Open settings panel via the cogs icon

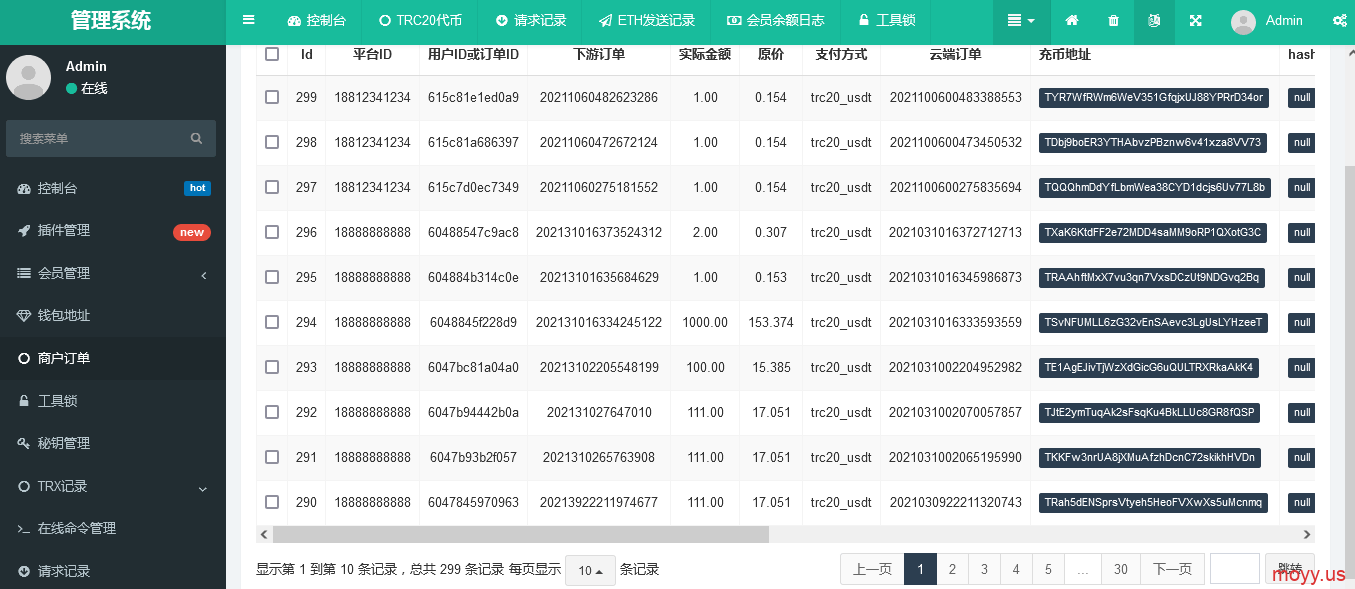(1340, 20)
